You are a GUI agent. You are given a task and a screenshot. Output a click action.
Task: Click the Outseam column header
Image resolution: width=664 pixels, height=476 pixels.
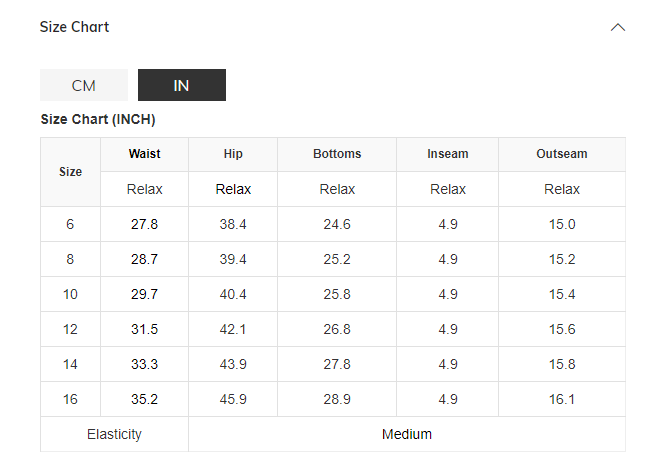562,154
